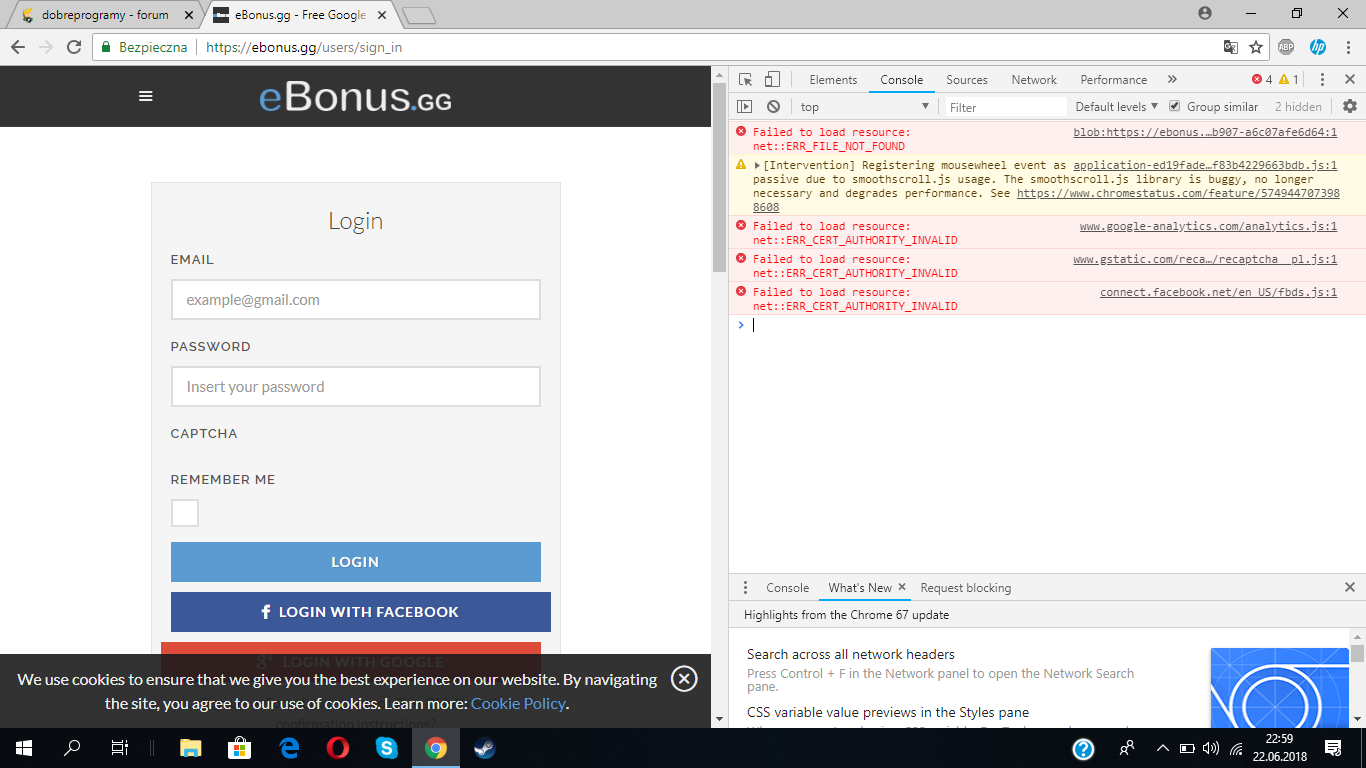Open a new browser tab
The width and height of the screenshot is (1366, 768).
pyautogui.click(x=419, y=15)
